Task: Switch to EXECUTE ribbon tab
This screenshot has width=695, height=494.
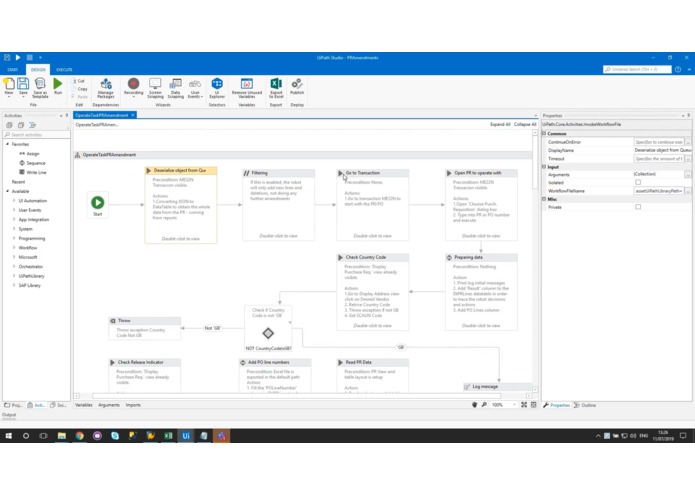Action: tap(64, 70)
